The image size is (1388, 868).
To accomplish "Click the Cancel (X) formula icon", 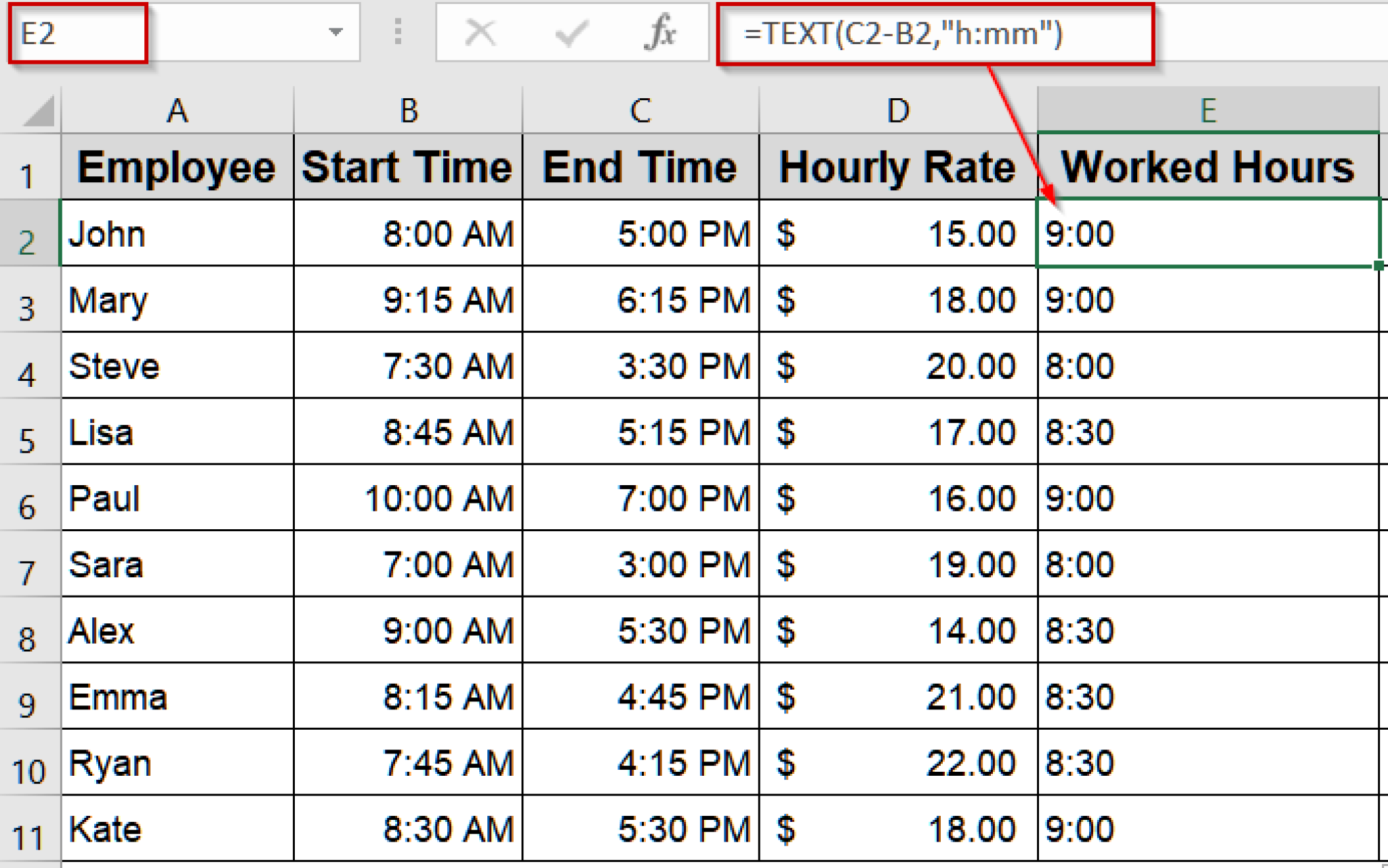I will click(481, 33).
